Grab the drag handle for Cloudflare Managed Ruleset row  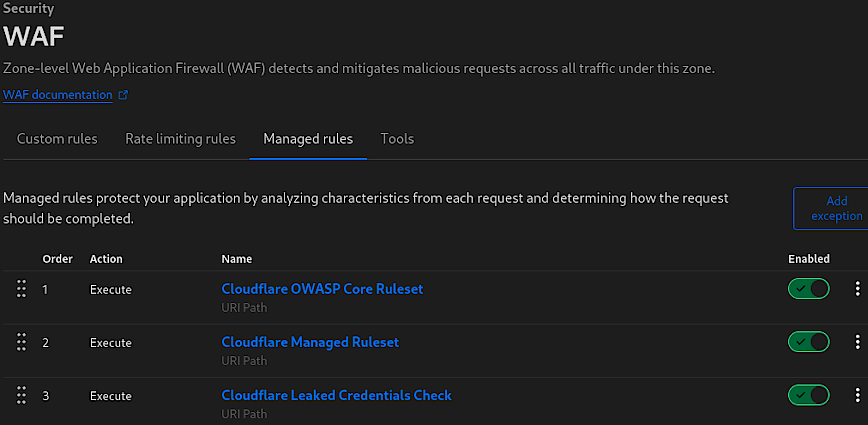(x=22, y=343)
